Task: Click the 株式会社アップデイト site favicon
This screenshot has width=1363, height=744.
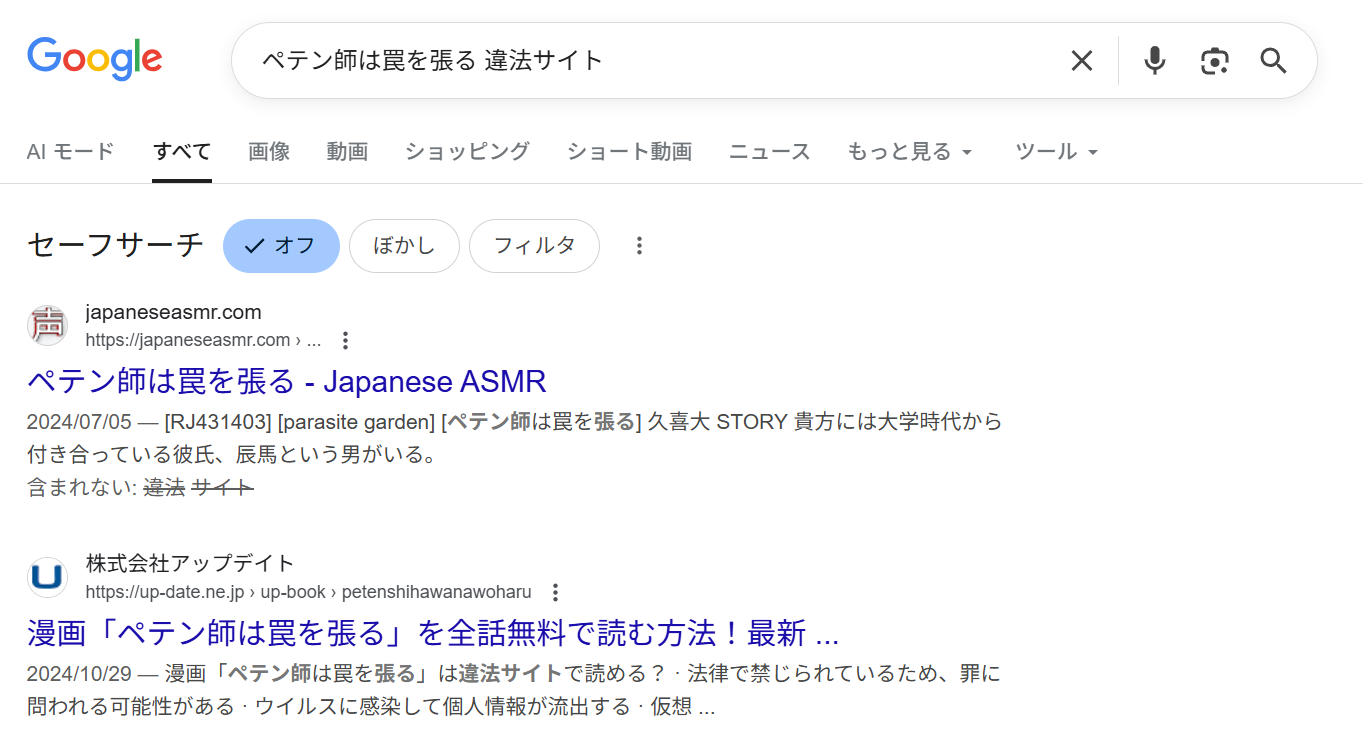Action: [x=47, y=577]
